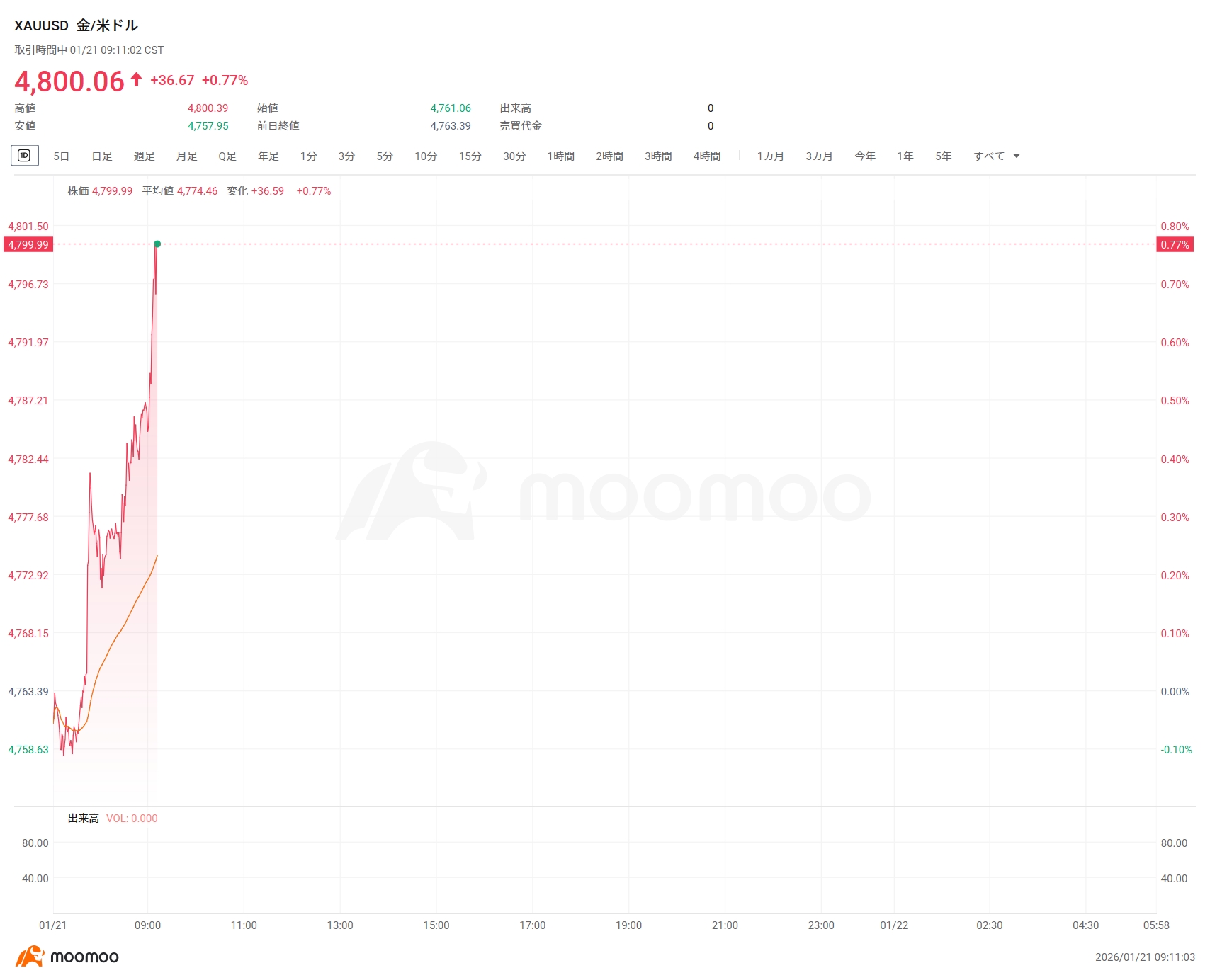Switch to the 15分 interval
Screen dimensions: 1210x980
470,156
